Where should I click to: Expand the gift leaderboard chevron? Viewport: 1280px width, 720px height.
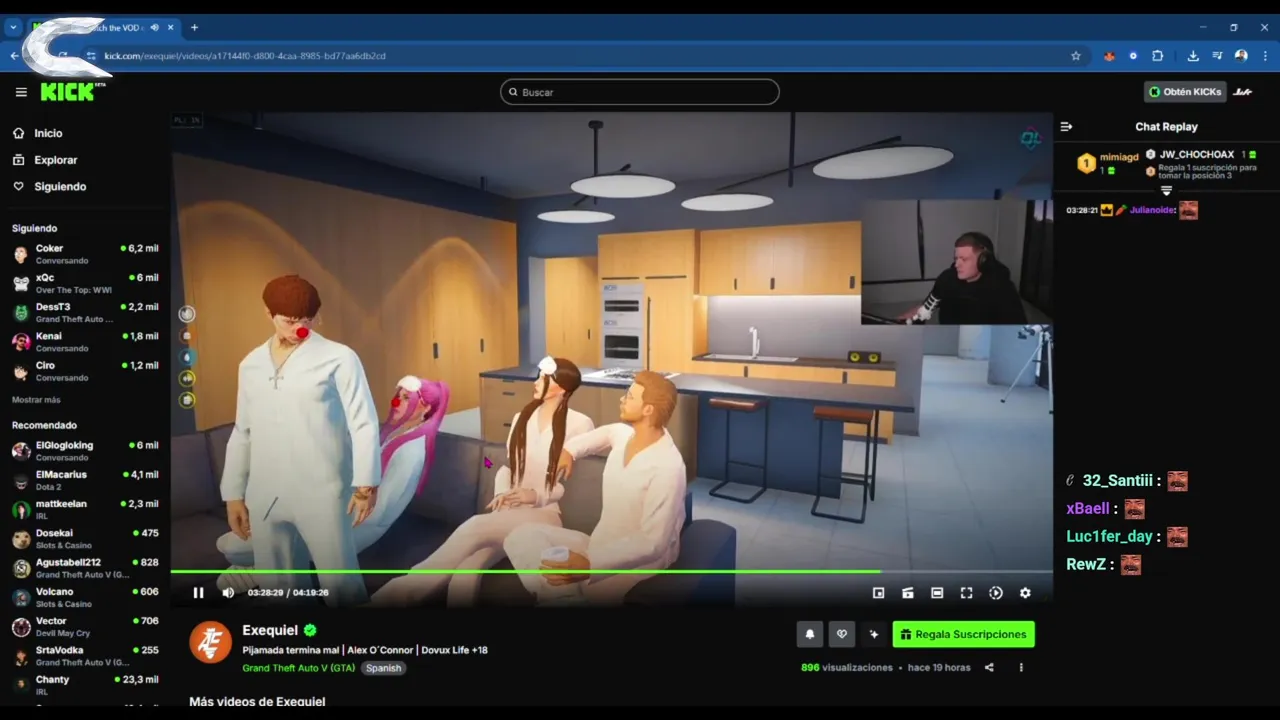pos(1166,190)
